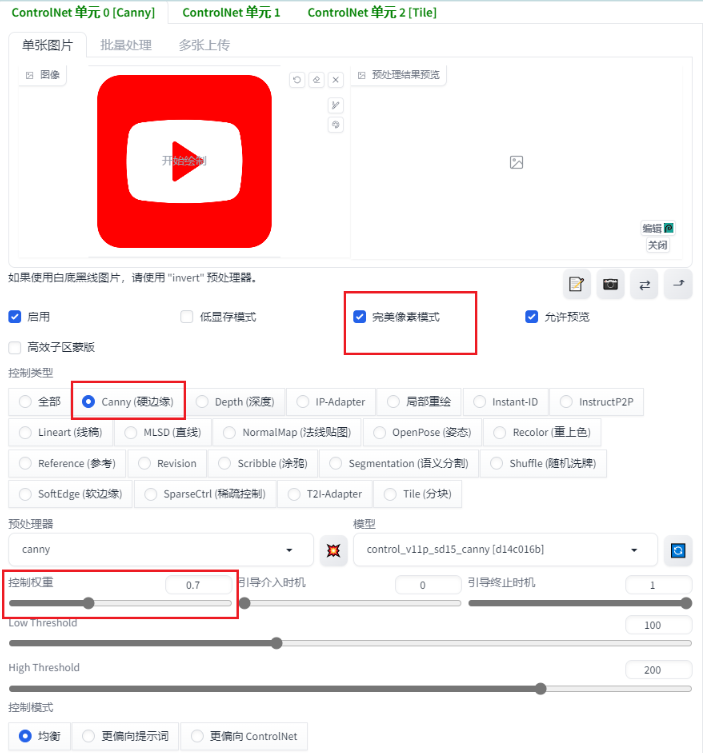Click the 控制权重 value field showing 0.7
Viewport: 703px width, 753px height.
point(198,585)
